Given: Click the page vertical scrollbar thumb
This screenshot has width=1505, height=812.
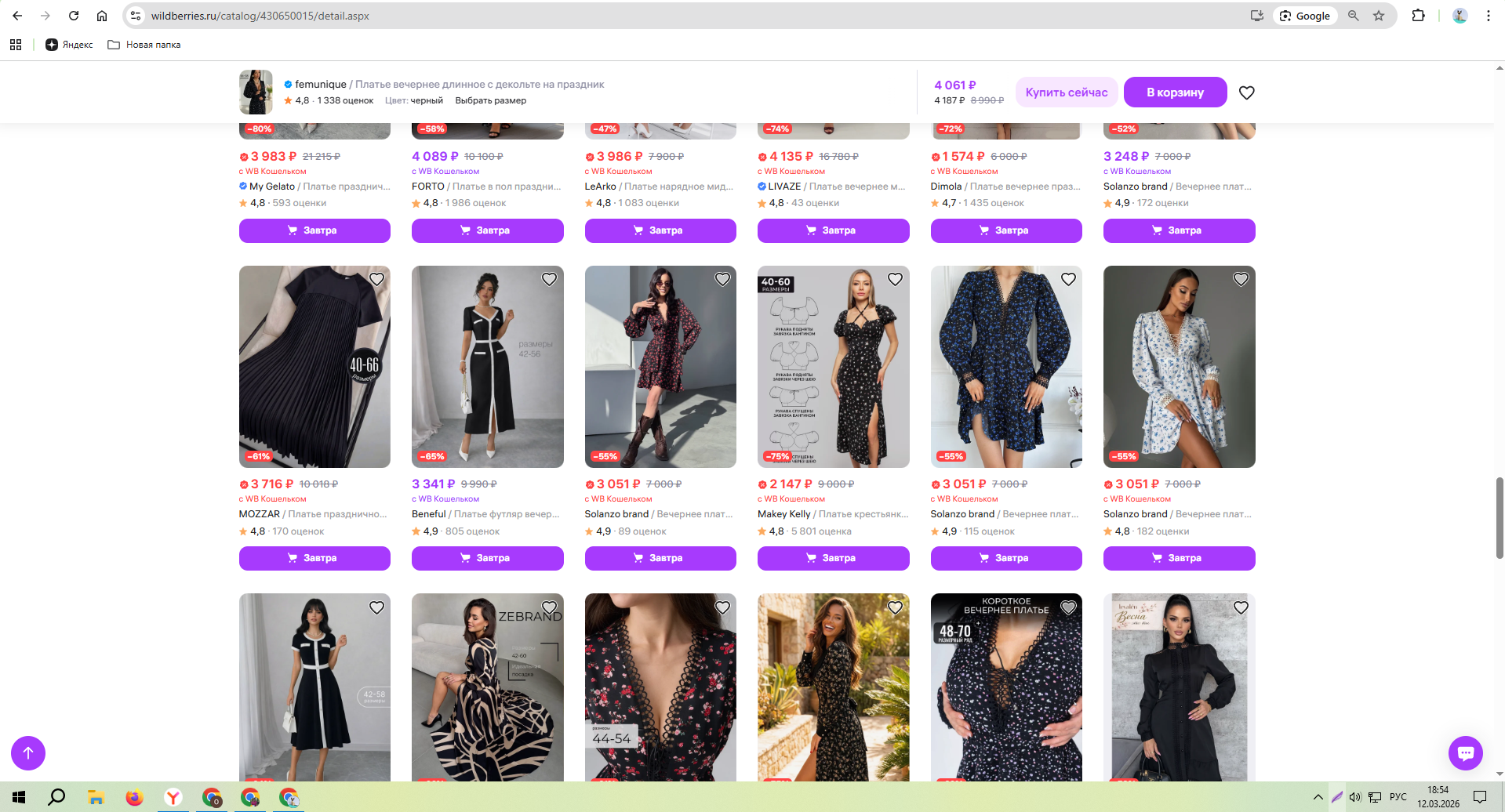Looking at the screenshot, I should click(1500, 517).
